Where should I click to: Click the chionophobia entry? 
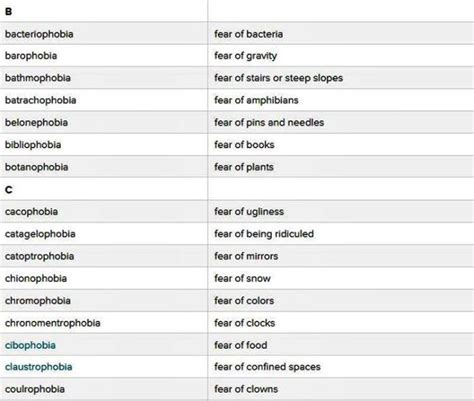[x=36, y=278]
